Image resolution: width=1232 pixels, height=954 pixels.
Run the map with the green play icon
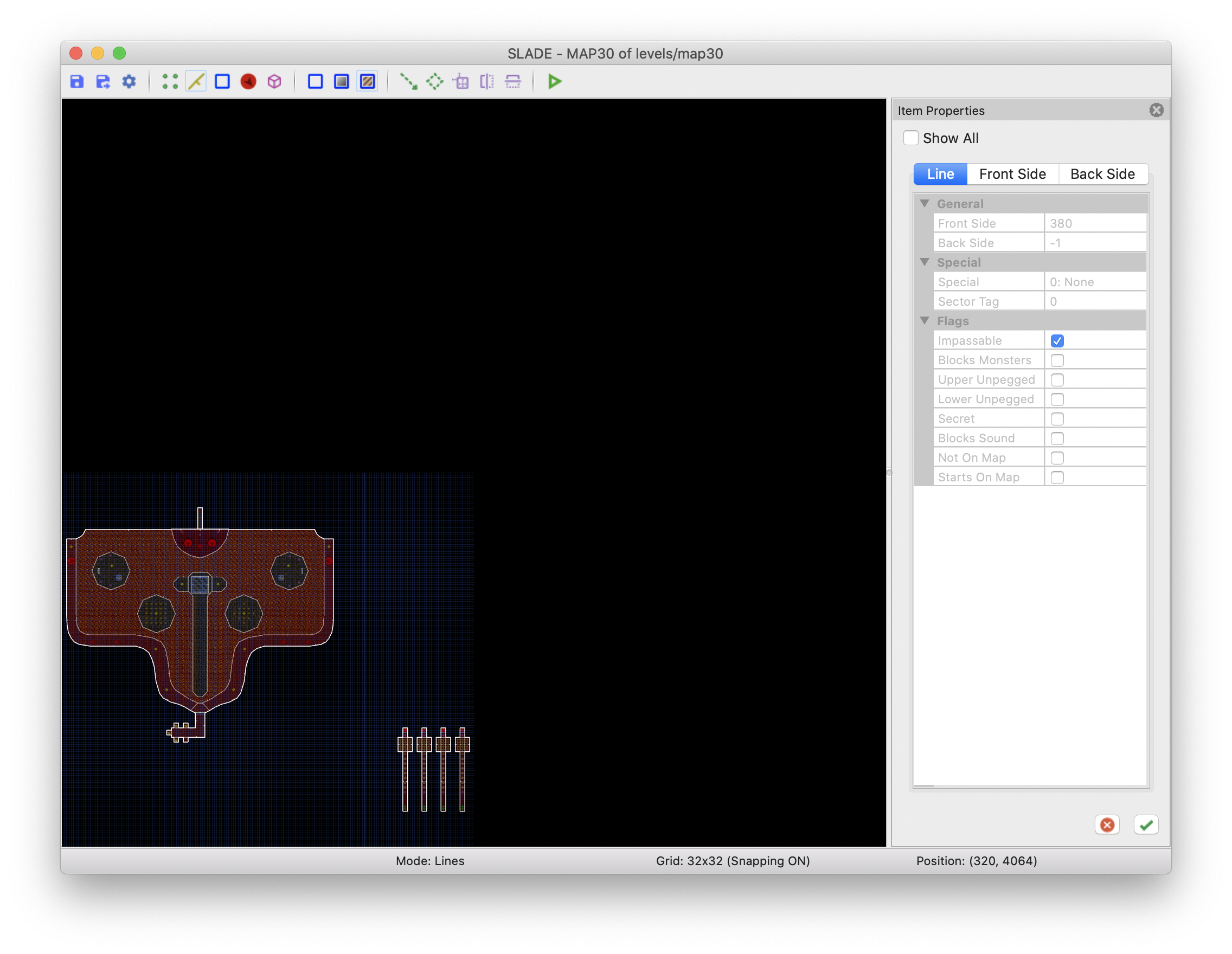point(555,81)
